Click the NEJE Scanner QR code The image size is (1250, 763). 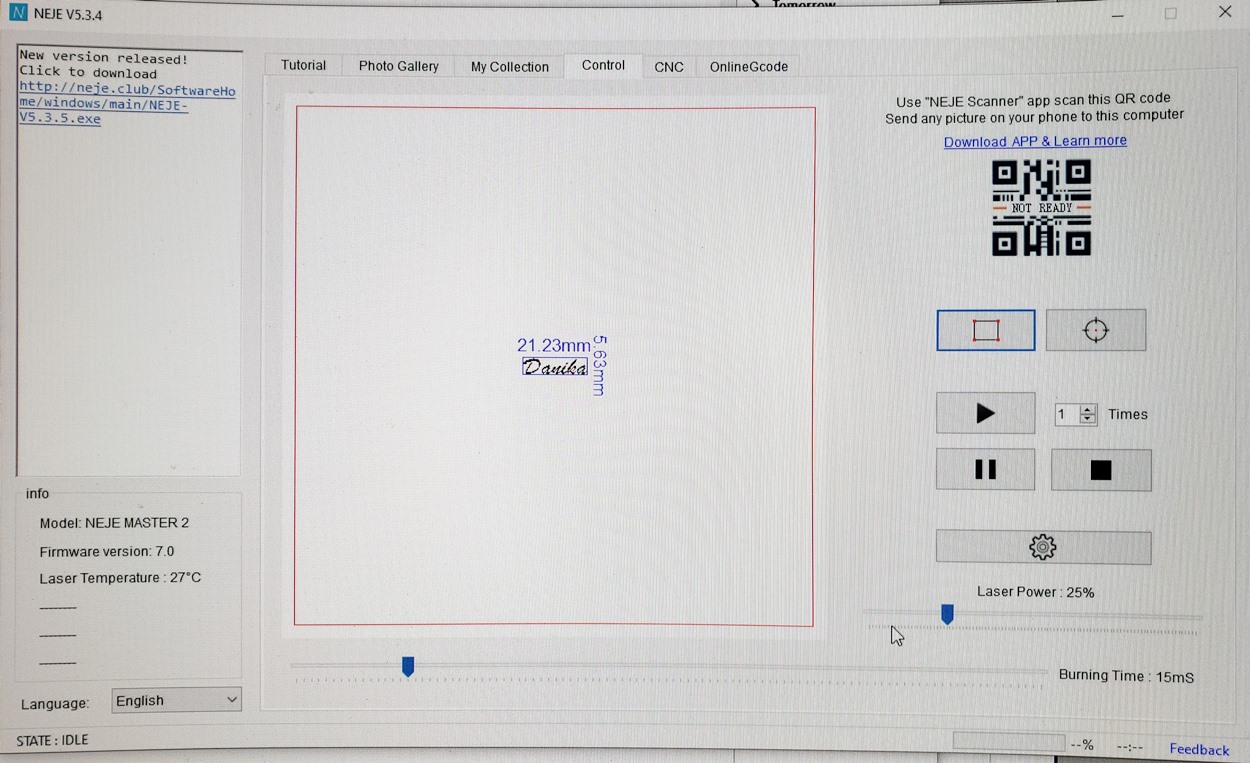coord(1040,208)
